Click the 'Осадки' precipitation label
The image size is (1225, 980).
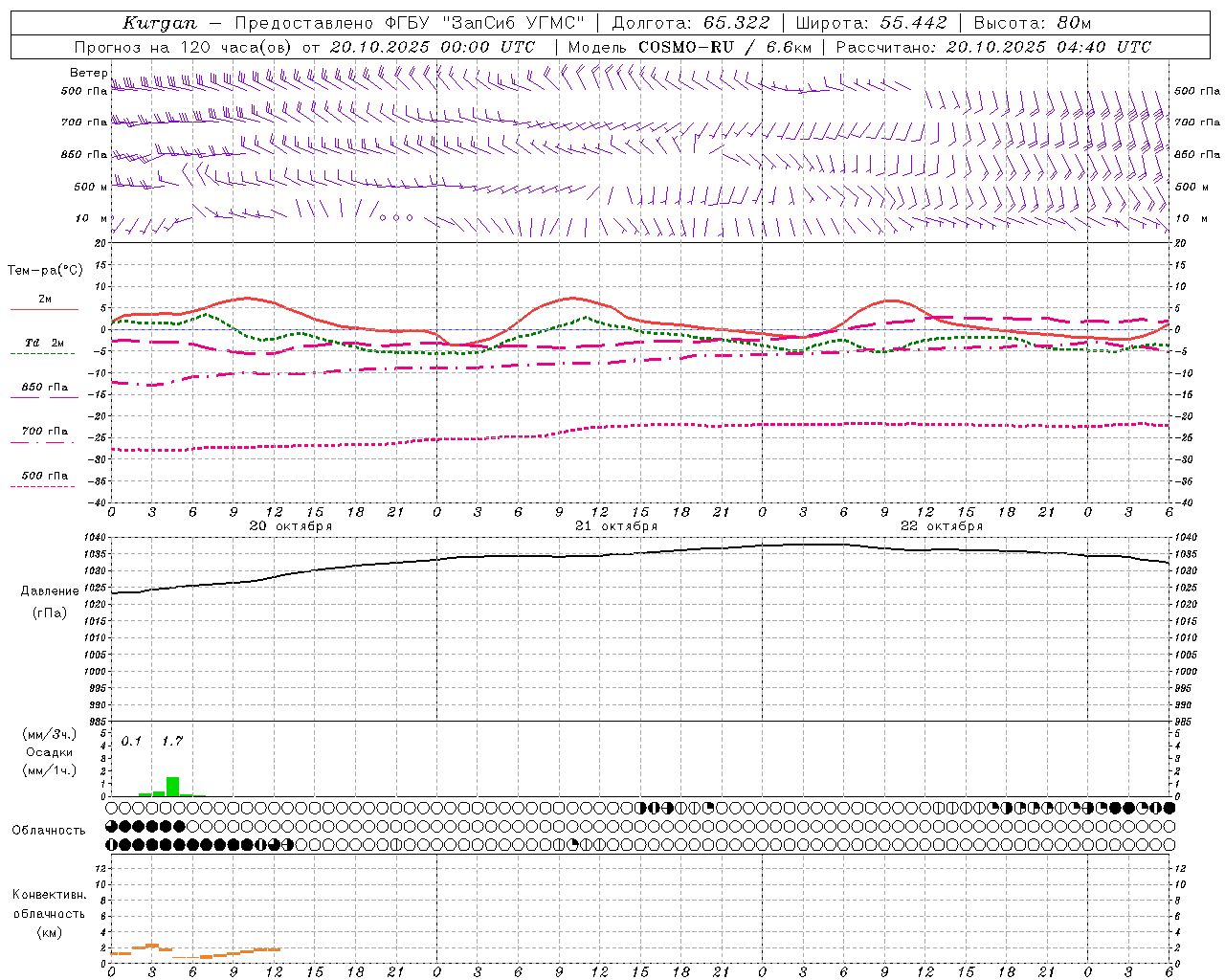50,752
